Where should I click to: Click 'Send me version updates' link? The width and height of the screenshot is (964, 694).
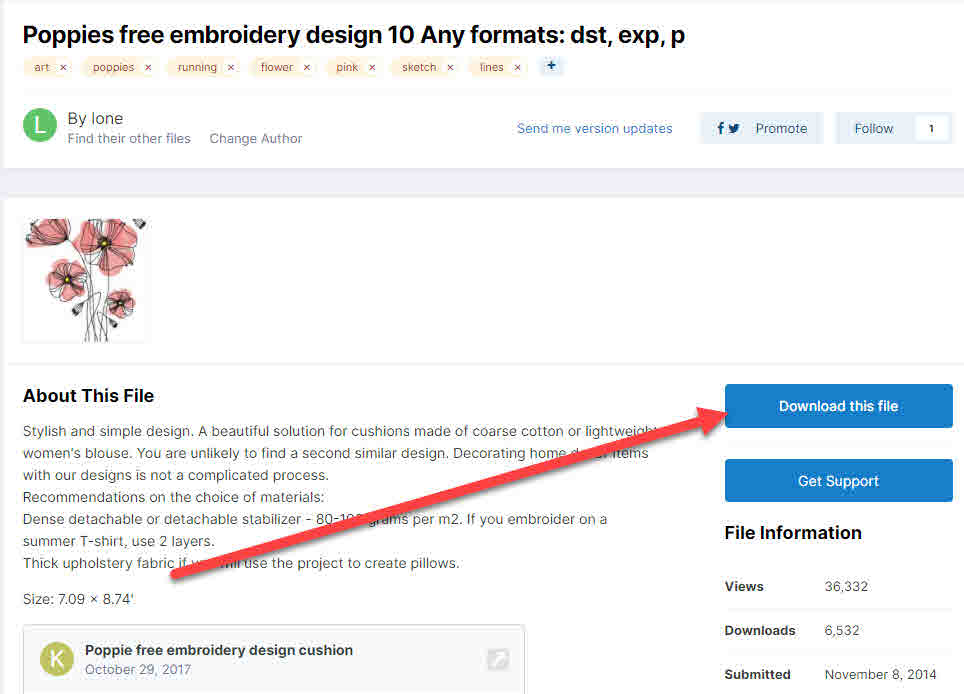(x=594, y=128)
